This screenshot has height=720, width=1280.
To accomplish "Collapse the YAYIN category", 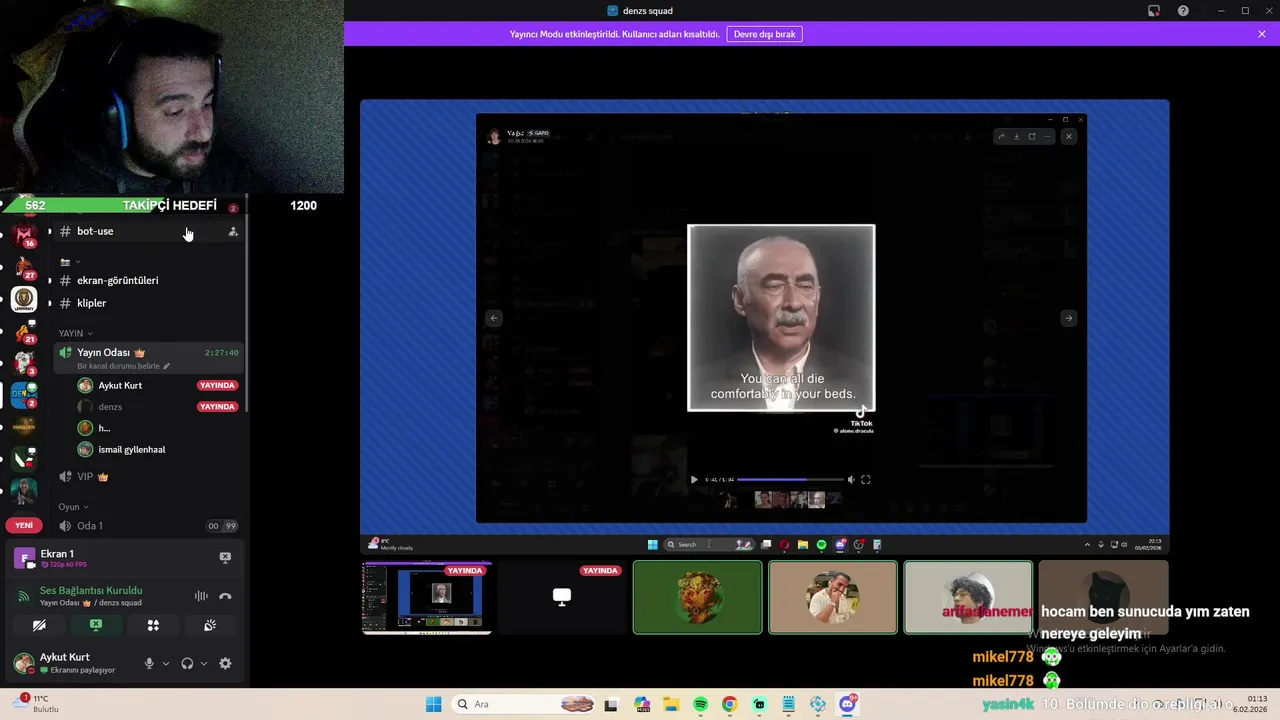I will coord(75,333).
